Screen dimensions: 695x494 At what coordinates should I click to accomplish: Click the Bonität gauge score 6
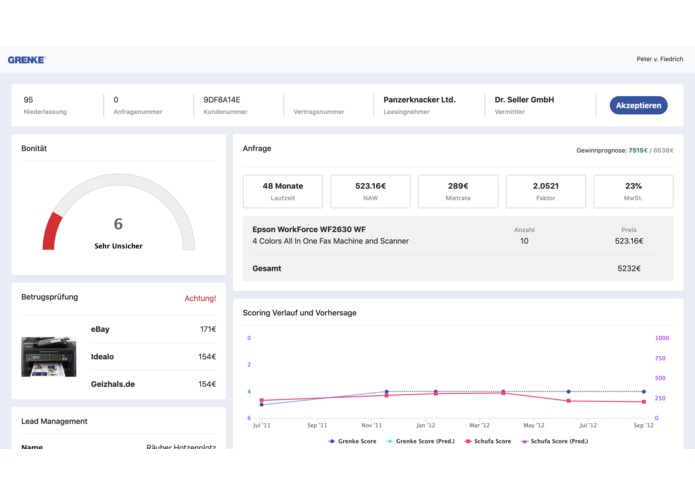click(x=118, y=224)
